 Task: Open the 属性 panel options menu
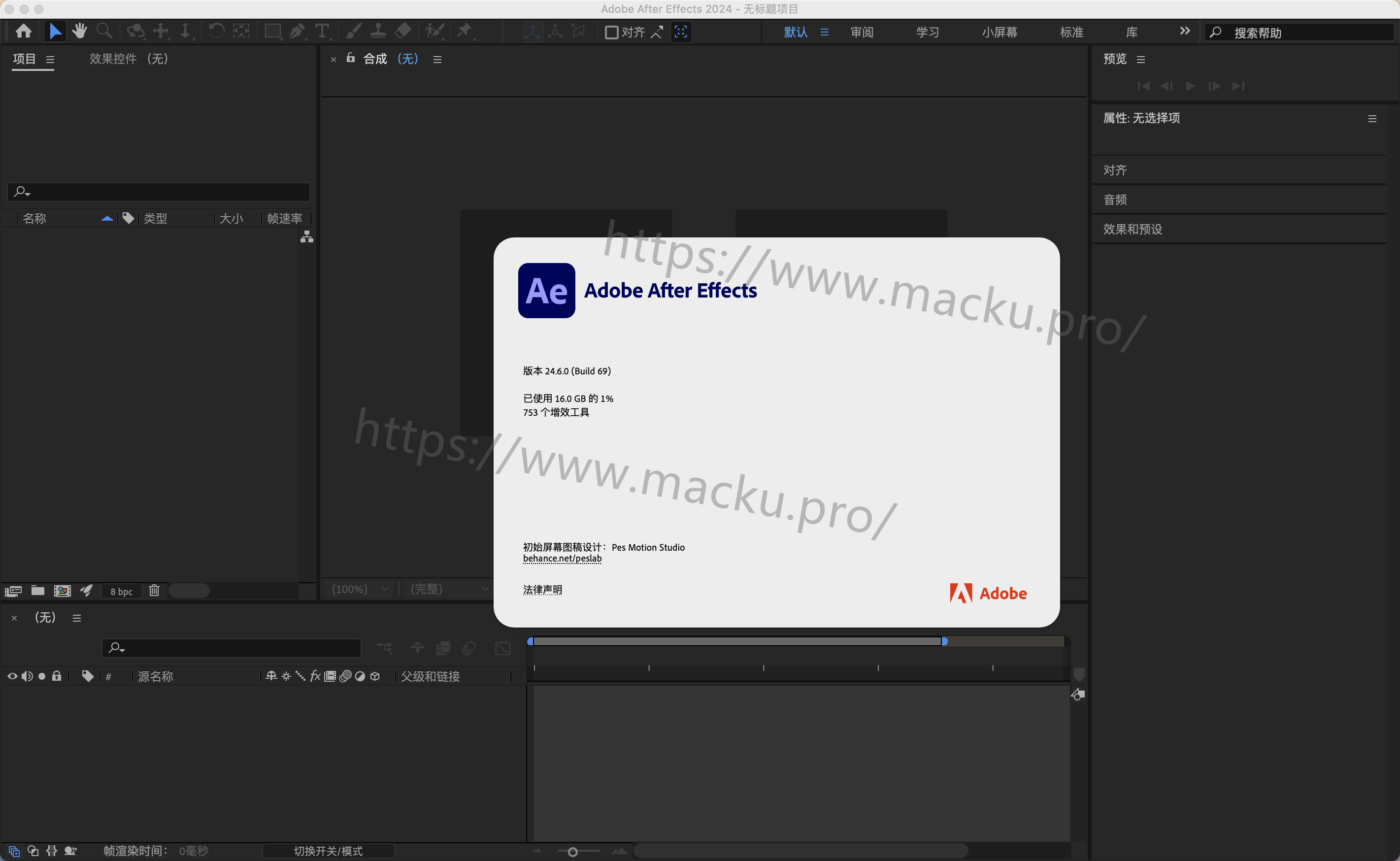(x=1373, y=118)
